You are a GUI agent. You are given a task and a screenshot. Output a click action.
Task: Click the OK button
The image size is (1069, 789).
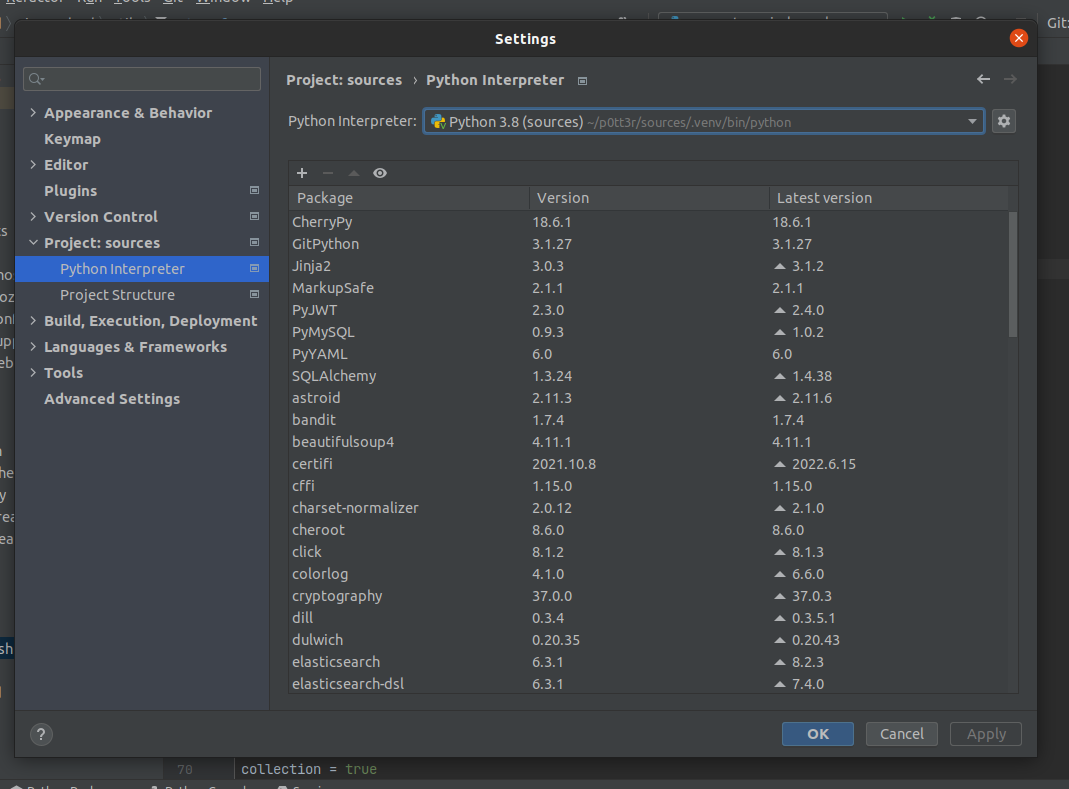pyautogui.click(x=817, y=734)
